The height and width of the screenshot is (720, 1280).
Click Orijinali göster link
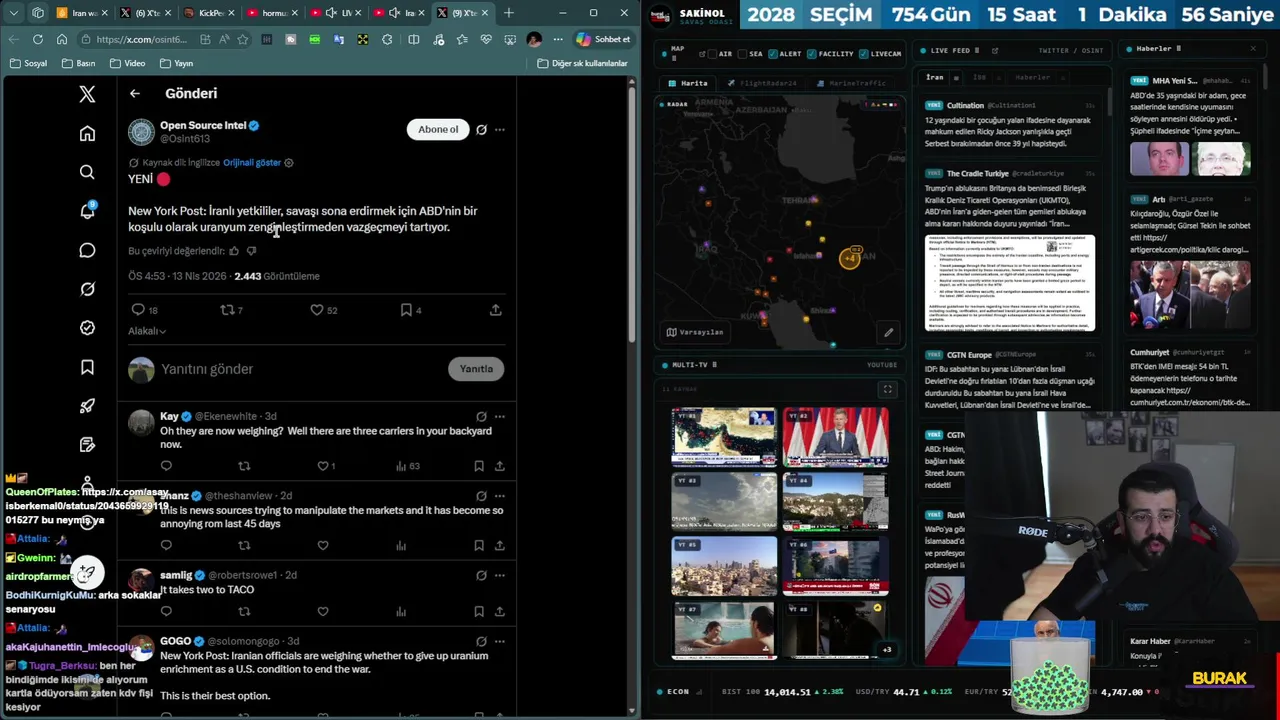(252, 163)
